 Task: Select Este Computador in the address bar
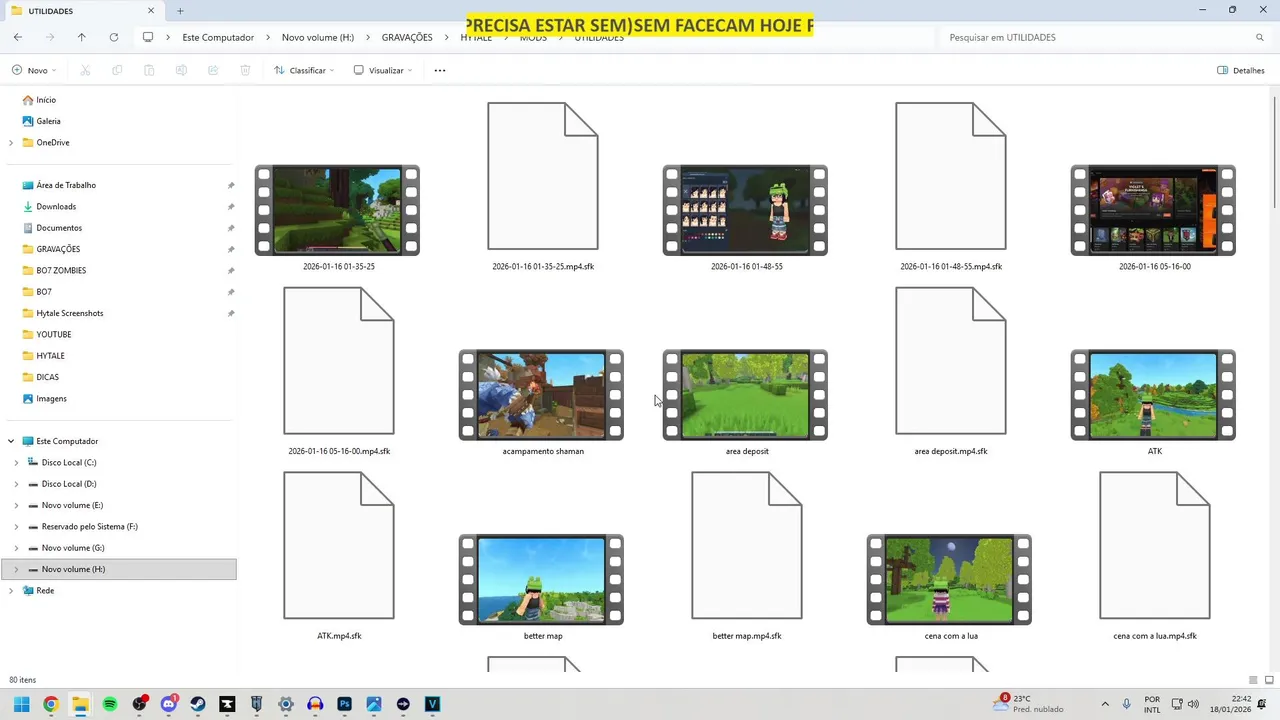click(x=218, y=37)
